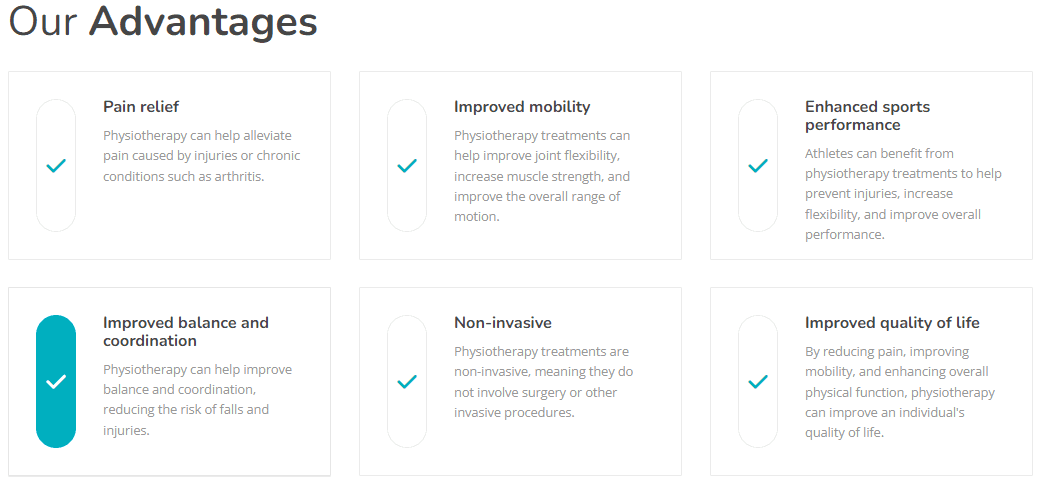This screenshot has width=1042, height=485.
Task: Click the joint flexibility description paragraph
Action: pos(542,176)
